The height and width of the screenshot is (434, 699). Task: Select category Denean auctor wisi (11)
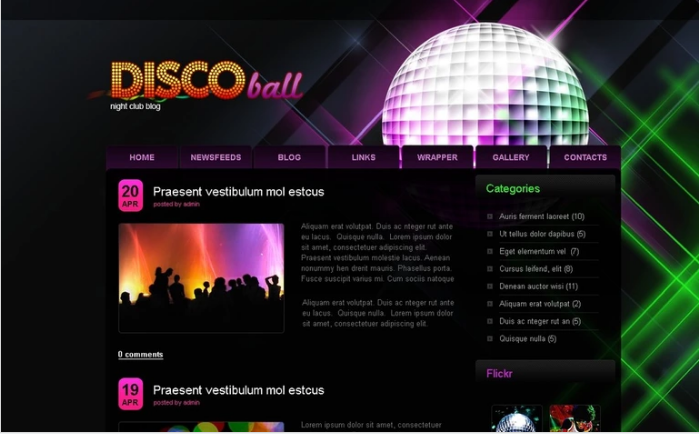[539, 286]
